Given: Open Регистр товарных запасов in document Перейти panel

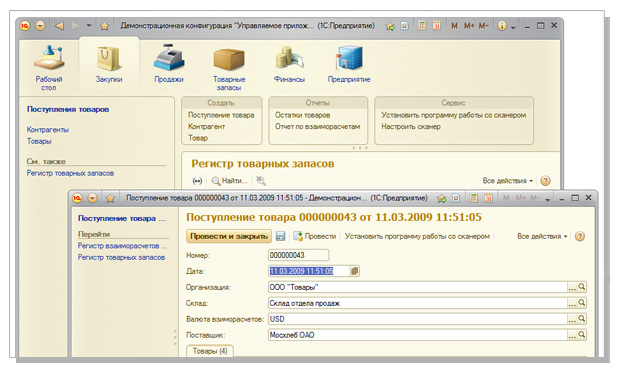Looking at the screenshot, I should coord(121,257).
